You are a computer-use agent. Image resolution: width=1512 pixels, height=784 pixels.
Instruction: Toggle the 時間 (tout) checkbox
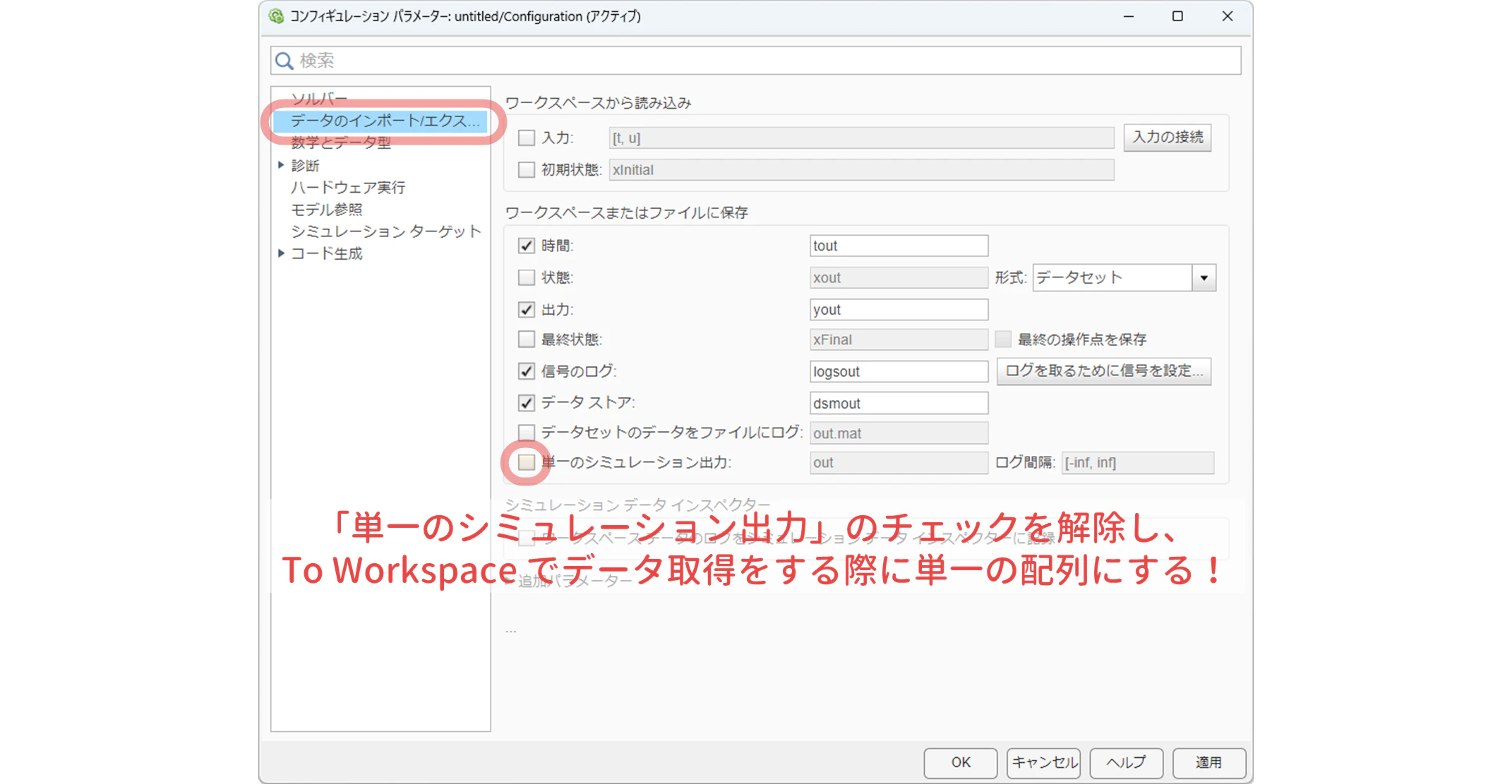pyautogui.click(x=527, y=246)
